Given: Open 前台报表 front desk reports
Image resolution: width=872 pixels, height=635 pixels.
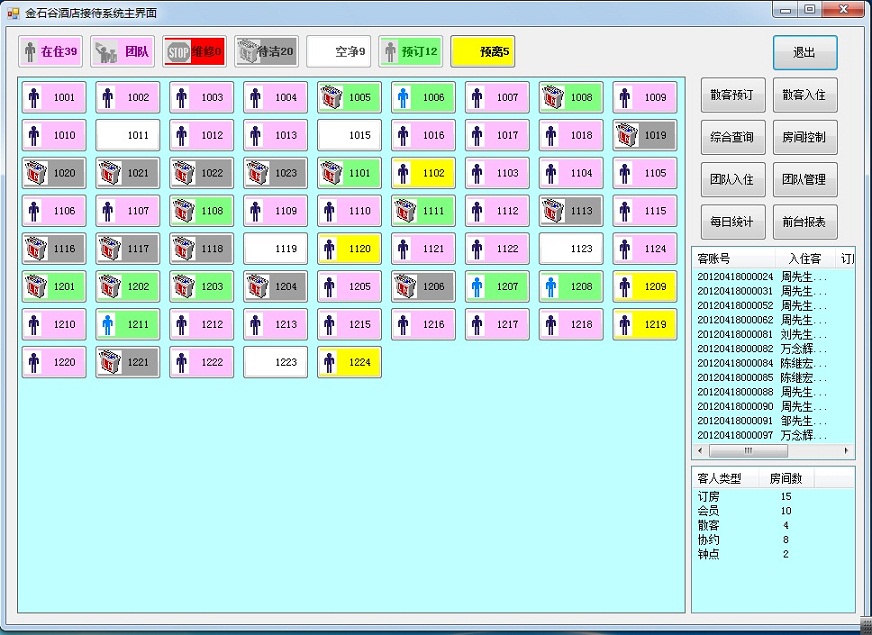Looking at the screenshot, I should [x=805, y=222].
